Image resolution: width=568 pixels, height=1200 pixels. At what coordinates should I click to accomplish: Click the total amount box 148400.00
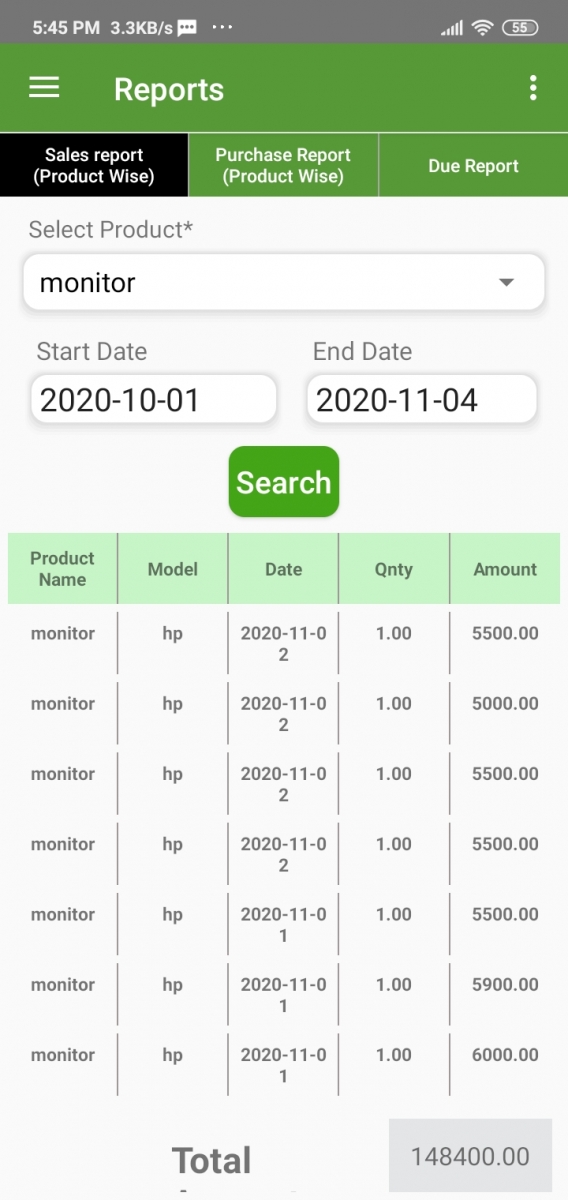coord(470,1157)
